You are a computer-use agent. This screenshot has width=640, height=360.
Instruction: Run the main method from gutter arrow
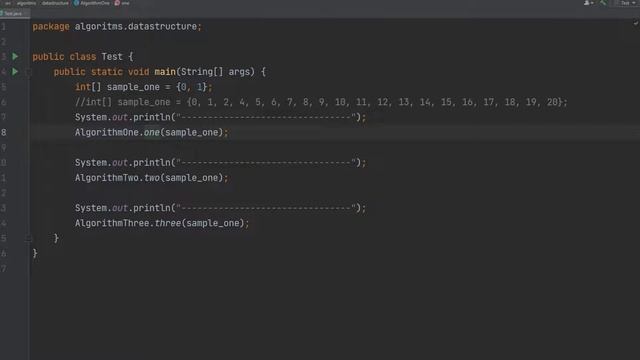tap(15, 72)
